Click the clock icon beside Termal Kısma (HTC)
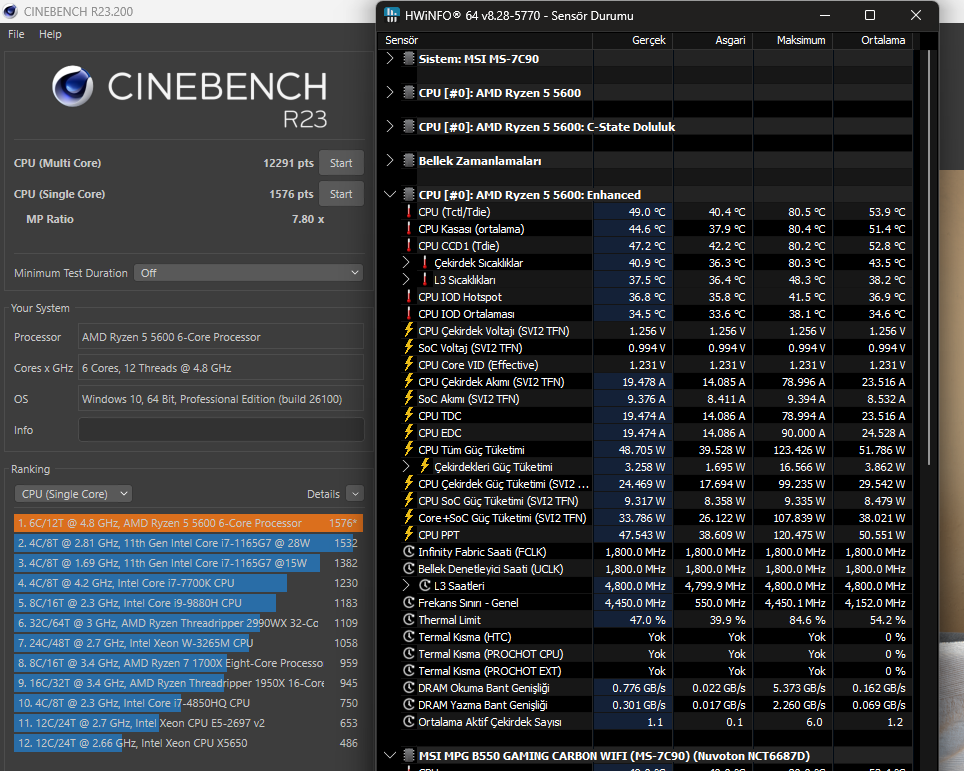 tap(409, 636)
